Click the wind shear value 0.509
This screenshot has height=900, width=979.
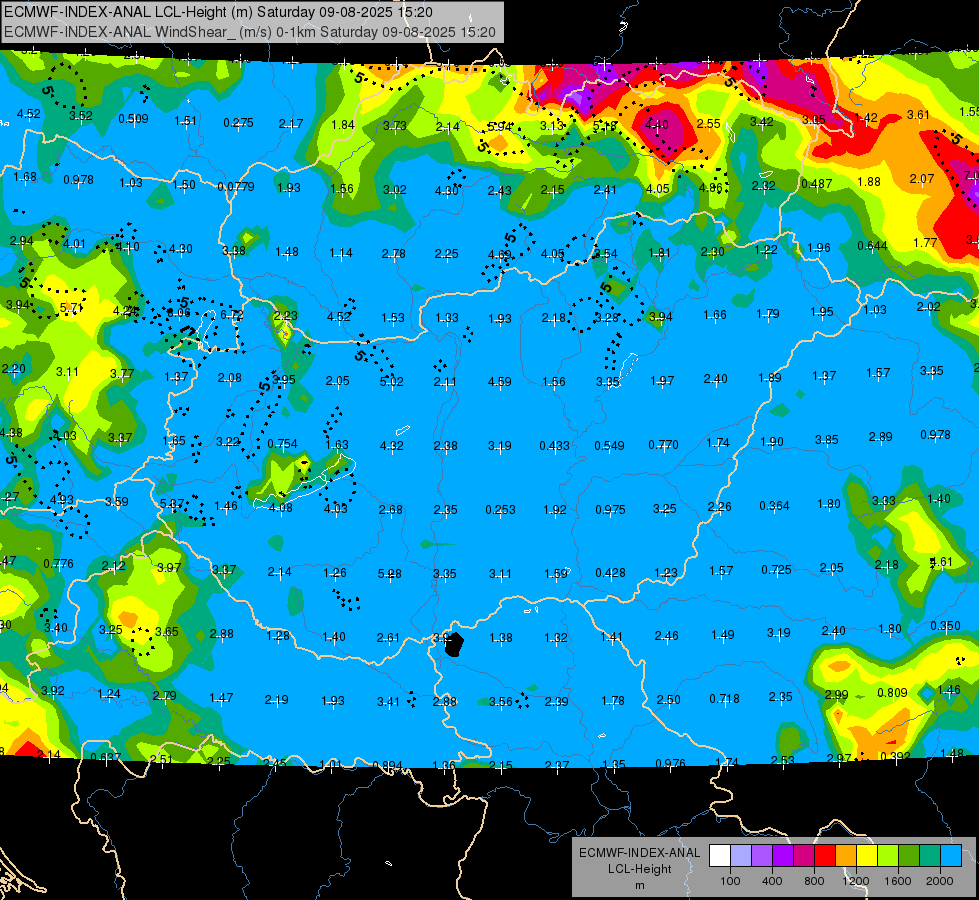click(133, 119)
